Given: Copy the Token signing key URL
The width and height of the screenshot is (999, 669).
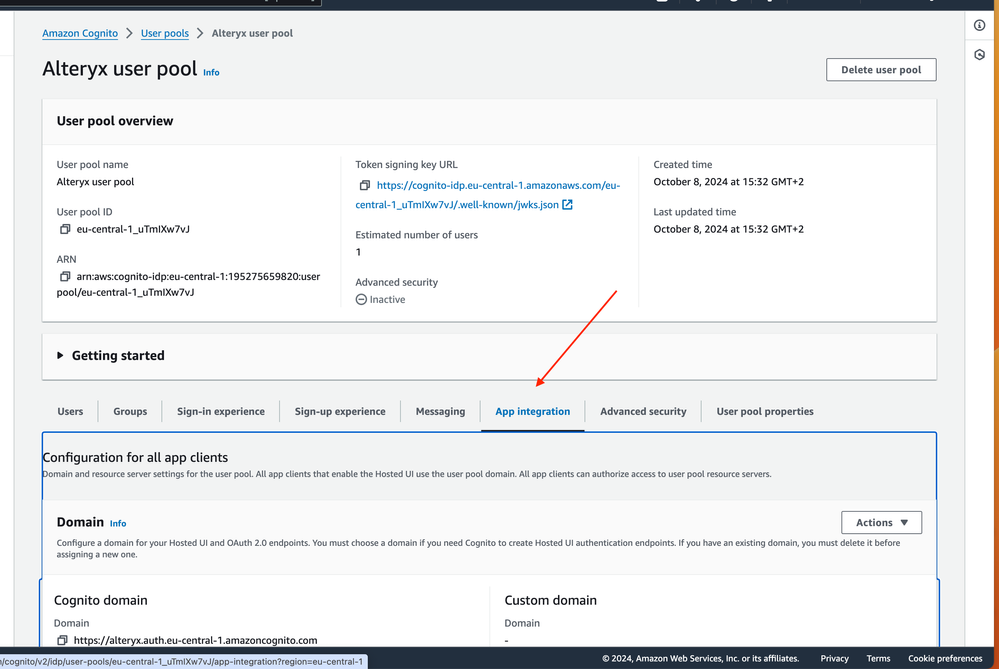Looking at the screenshot, I should [x=364, y=185].
